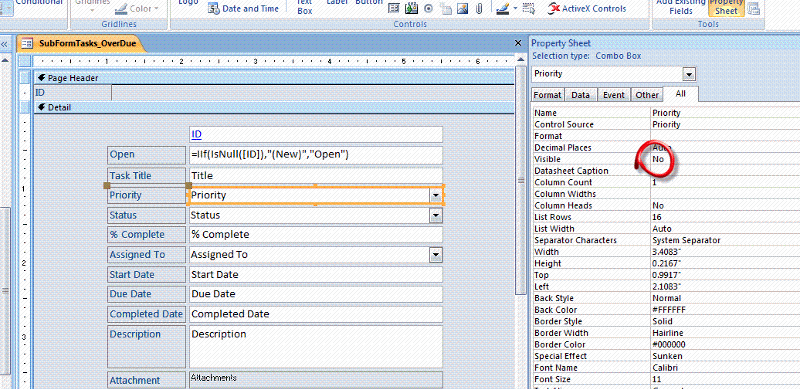Insert Date and Time into form
This screenshot has height=389, width=800.
pos(243,8)
